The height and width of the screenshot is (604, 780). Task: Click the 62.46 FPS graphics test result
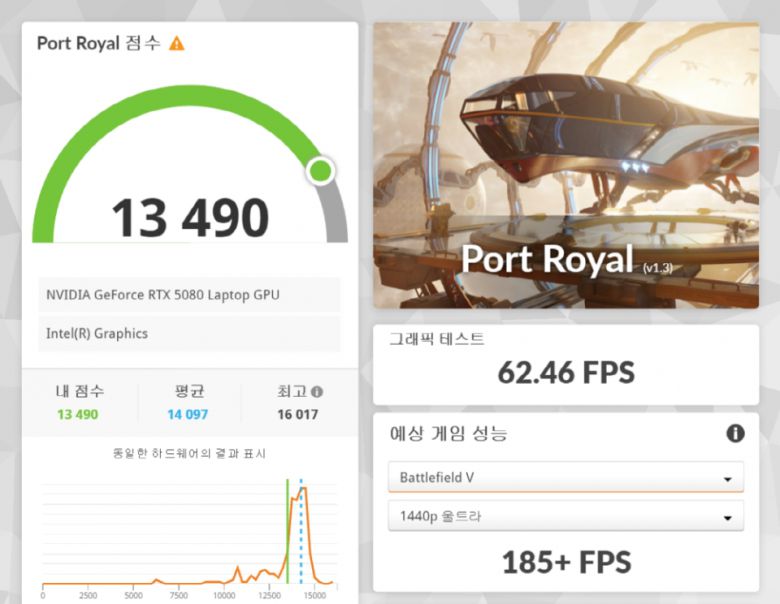[x=565, y=373]
